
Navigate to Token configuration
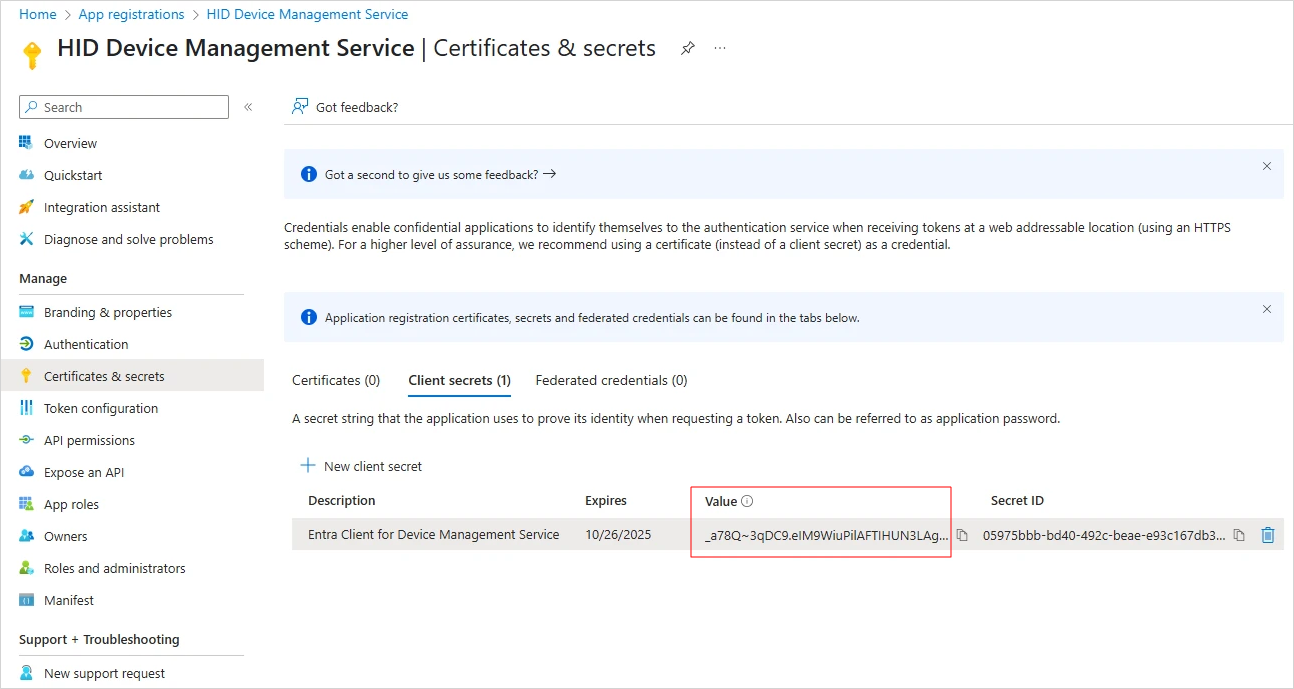[x=100, y=408]
